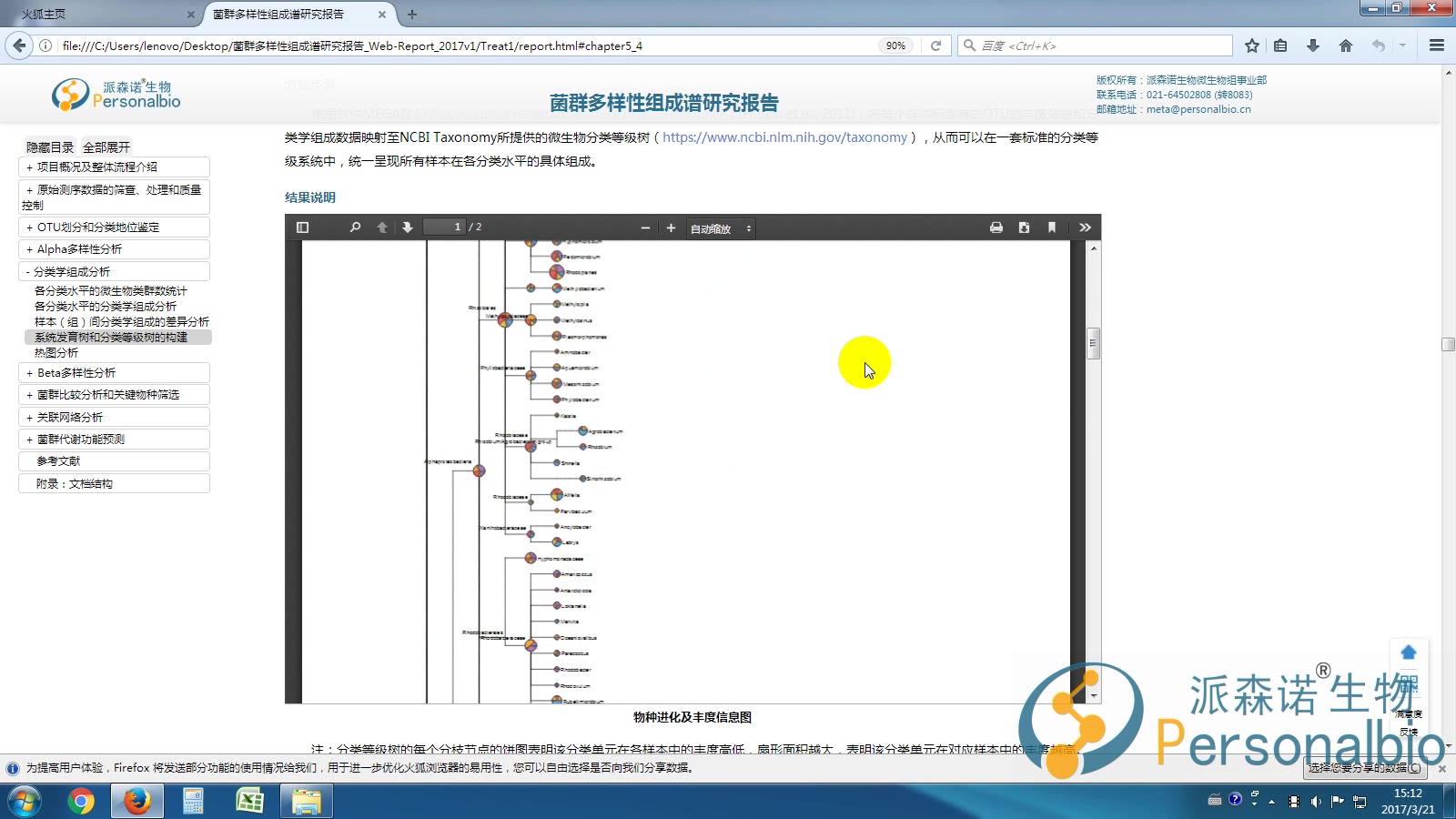1456x819 pixels.
Task: Expand OTU划分和分类地位鉴定 section
Action: coord(114,227)
